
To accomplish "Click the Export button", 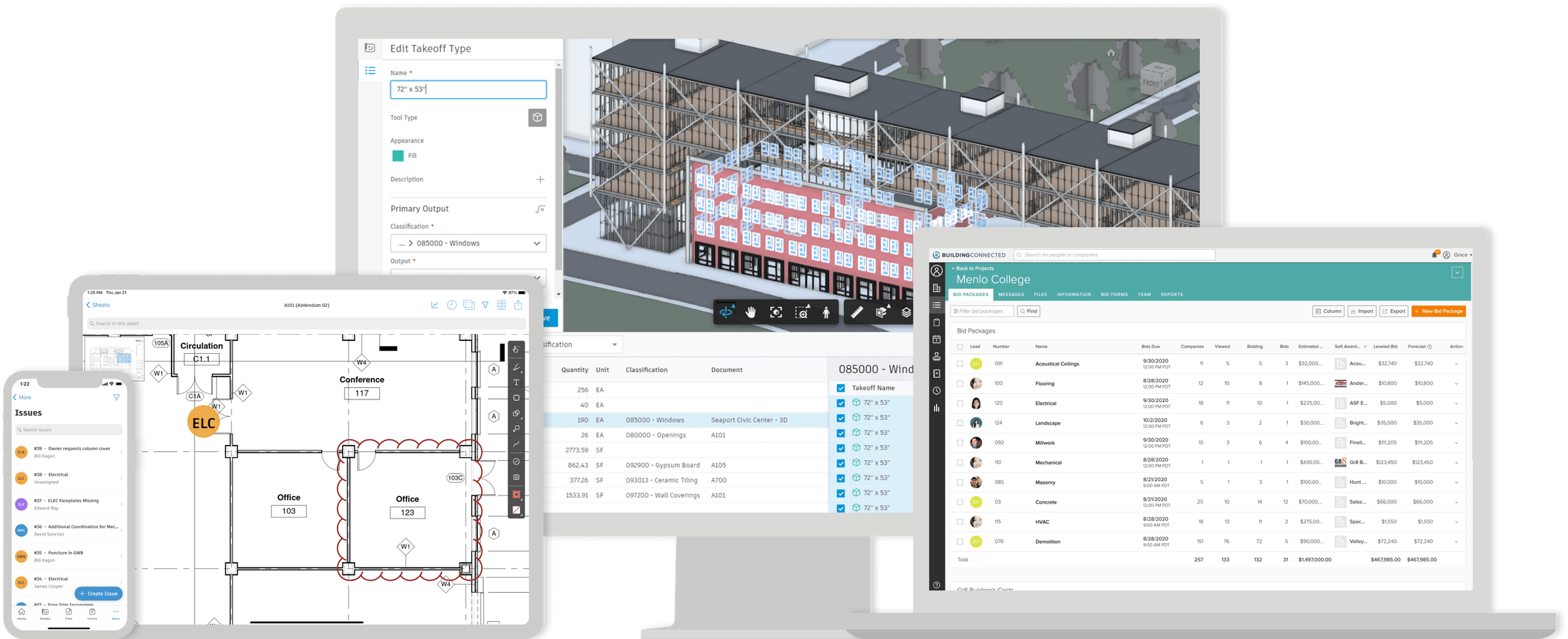I will [x=1394, y=311].
